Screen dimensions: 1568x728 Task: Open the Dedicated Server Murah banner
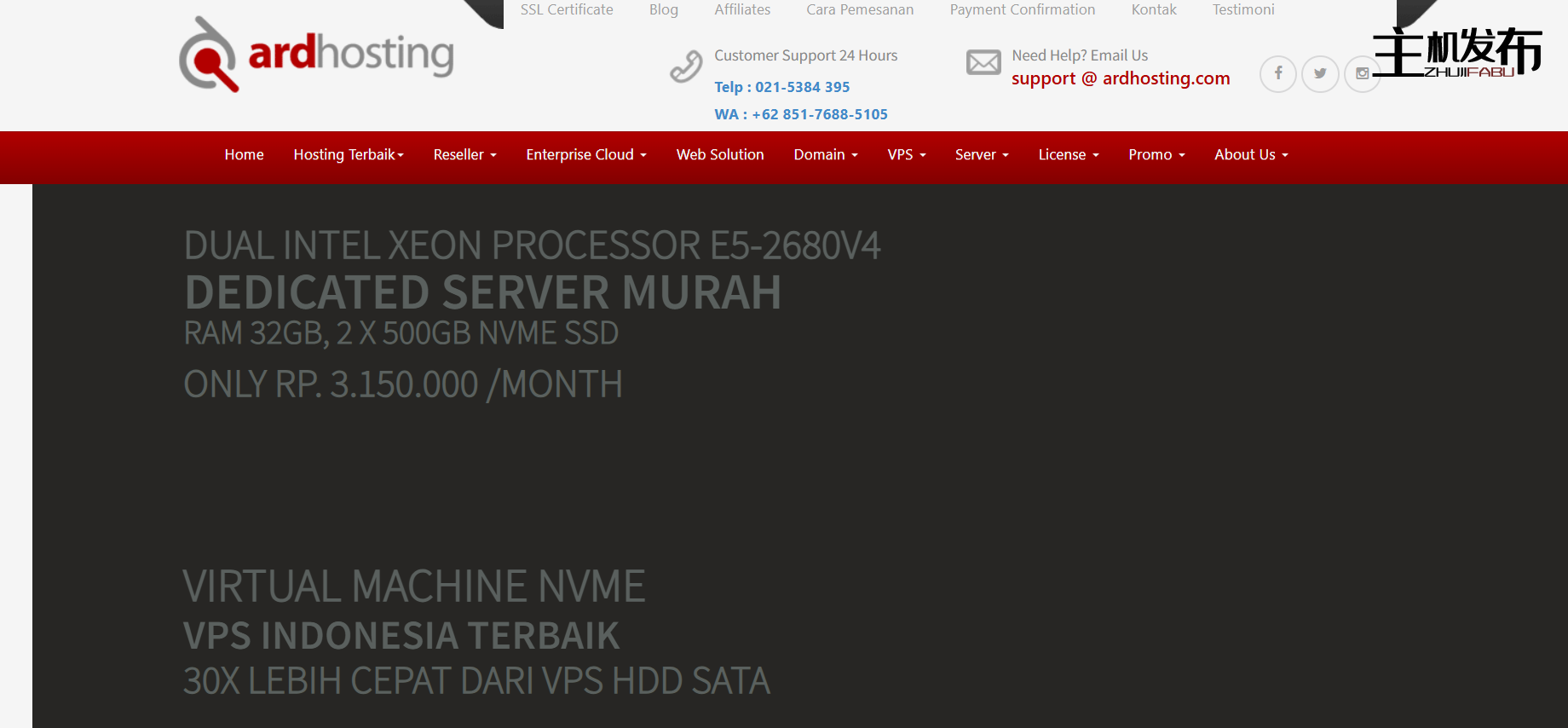(482, 292)
